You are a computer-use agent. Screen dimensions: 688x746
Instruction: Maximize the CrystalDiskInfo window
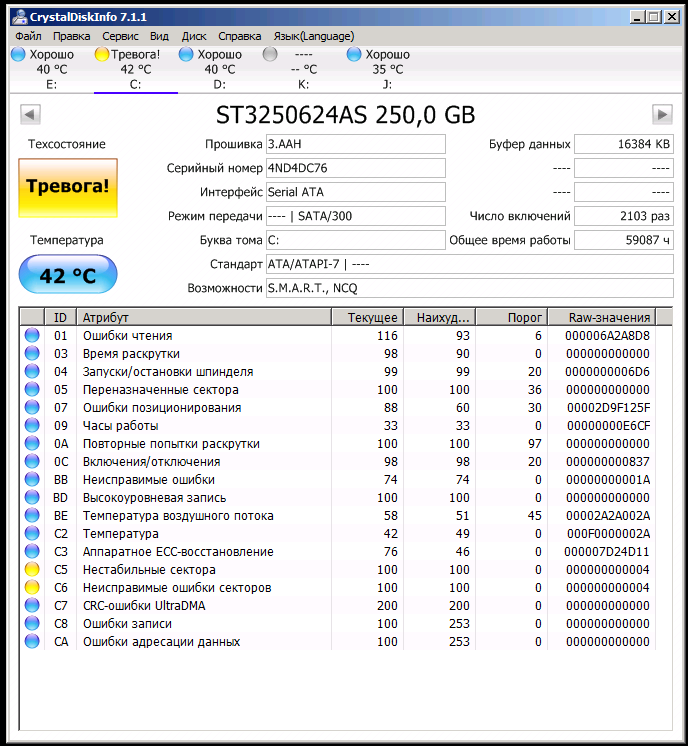[654, 17]
